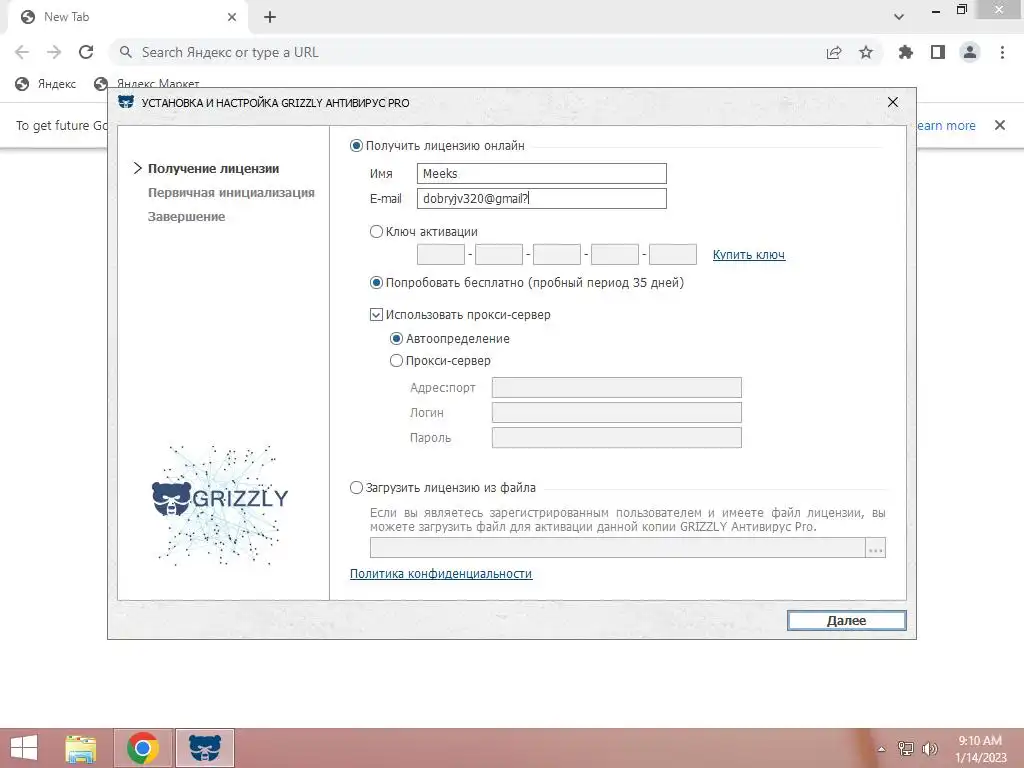This screenshot has height=768, width=1024.
Task: Switch to Chrome in taskbar
Action: pos(143,748)
